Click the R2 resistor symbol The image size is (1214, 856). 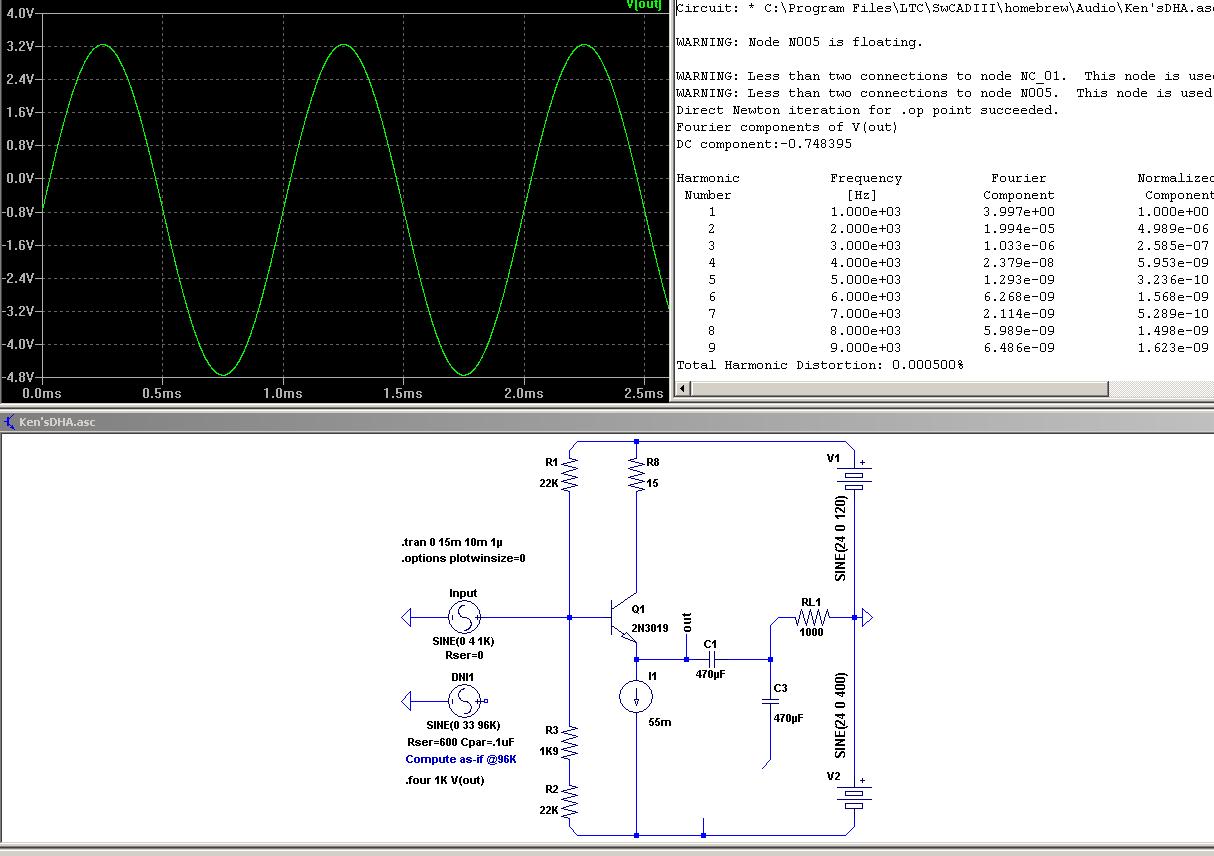(570, 803)
